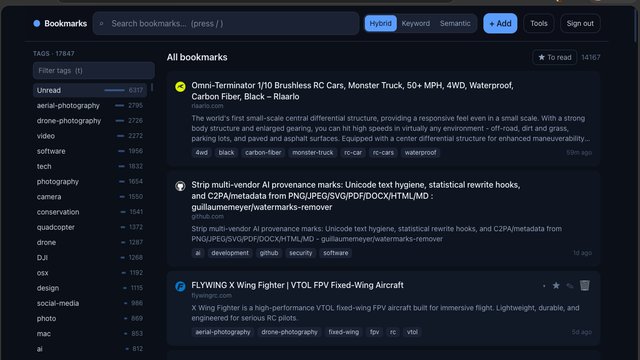Click the fixed-wing tag chip
The width and height of the screenshot is (640, 360).
(344, 332)
